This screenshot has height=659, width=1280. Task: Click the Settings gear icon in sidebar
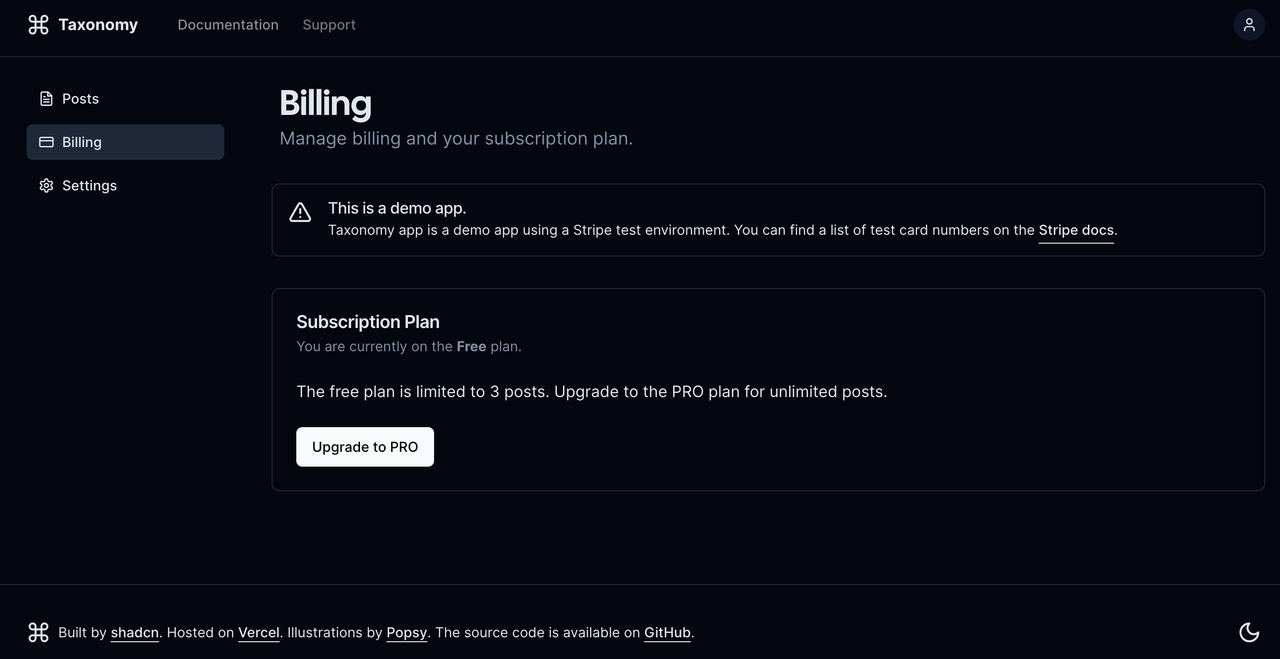tap(46, 186)
